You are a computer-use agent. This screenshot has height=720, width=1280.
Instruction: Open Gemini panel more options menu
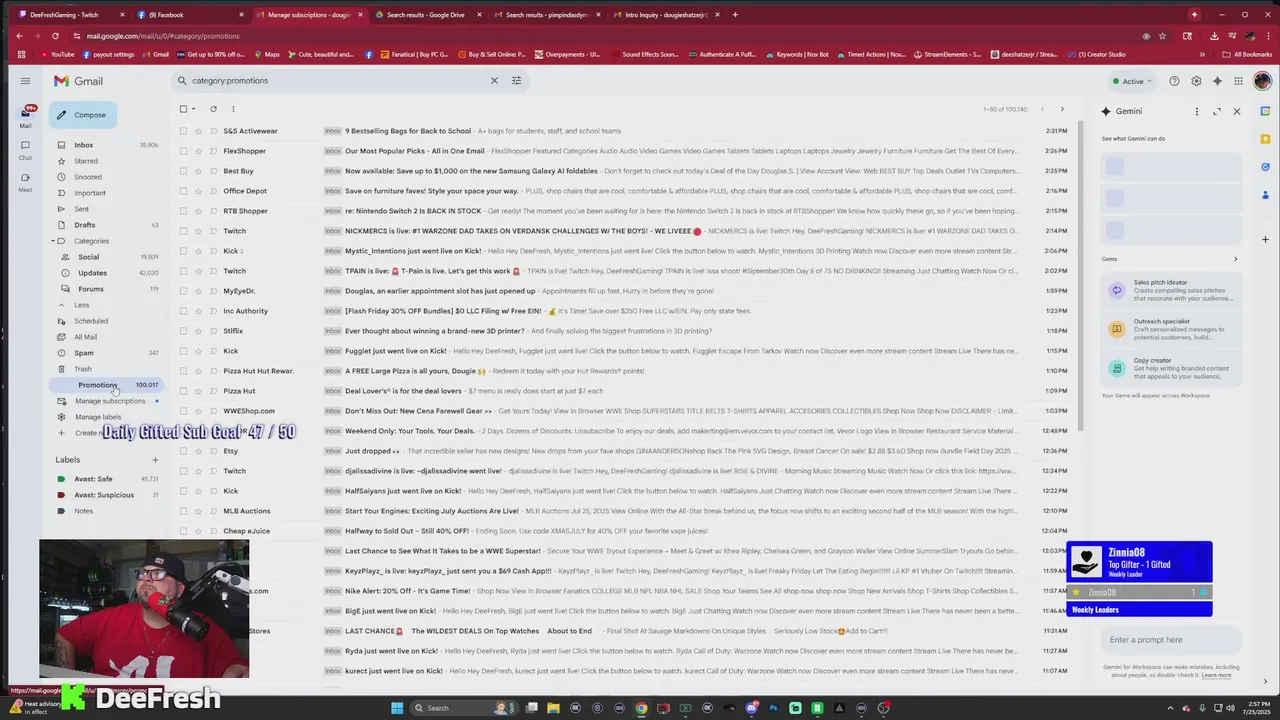click(x=1196, y=111)
